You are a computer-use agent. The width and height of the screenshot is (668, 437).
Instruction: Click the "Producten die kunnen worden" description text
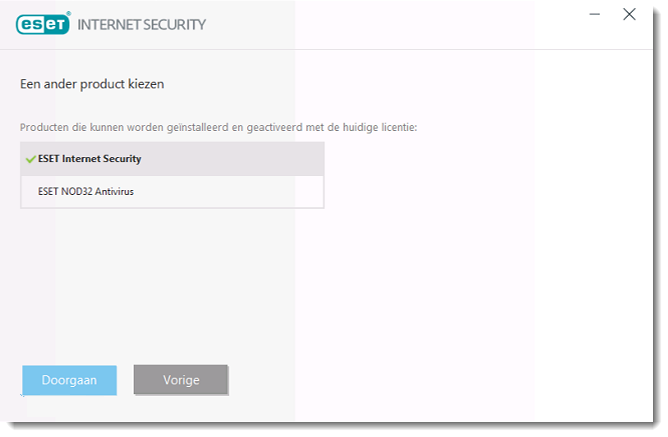coord(100,128)
